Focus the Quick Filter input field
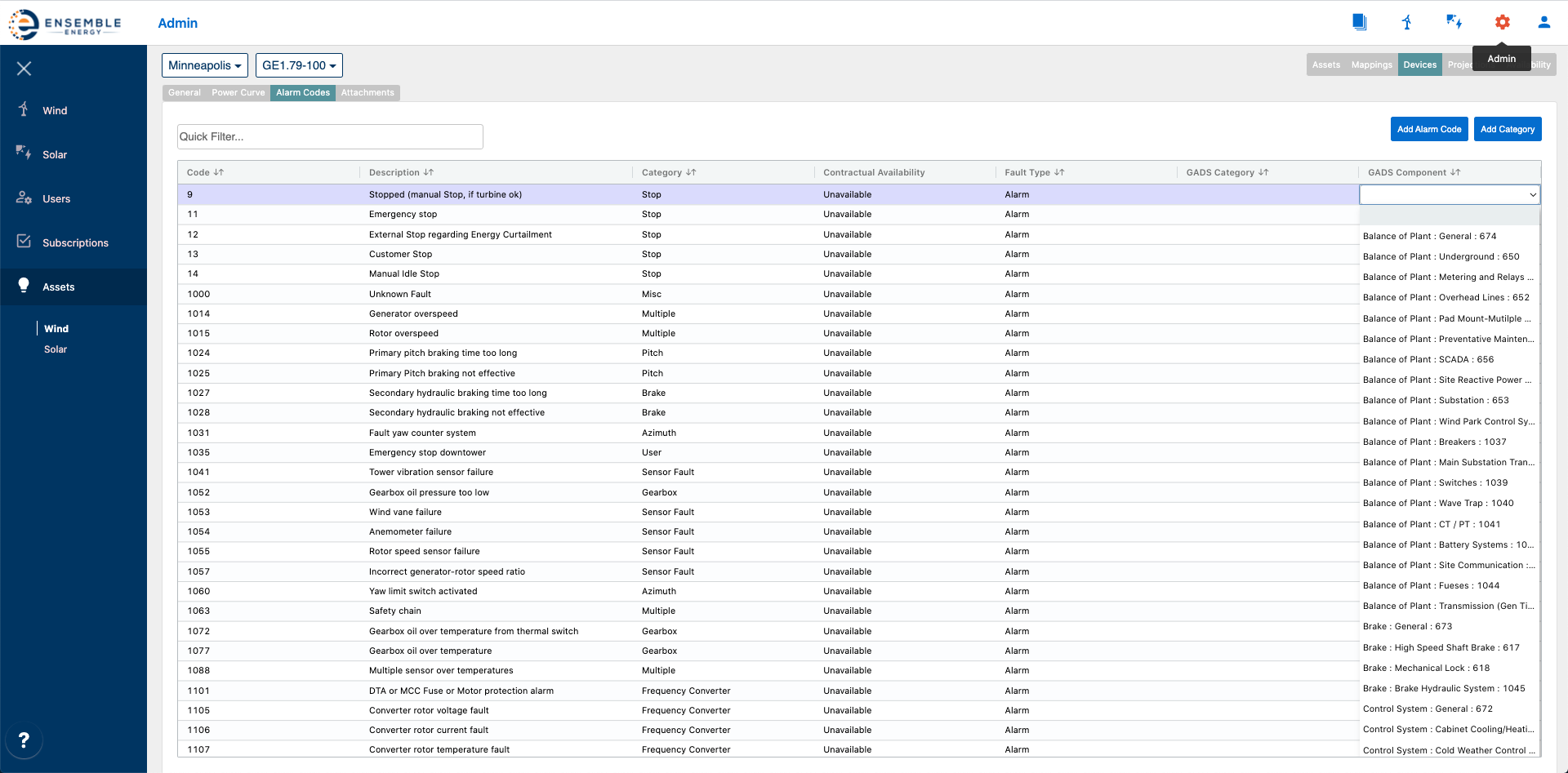This screenshot has height=773, width=1568. click(330, 136)
